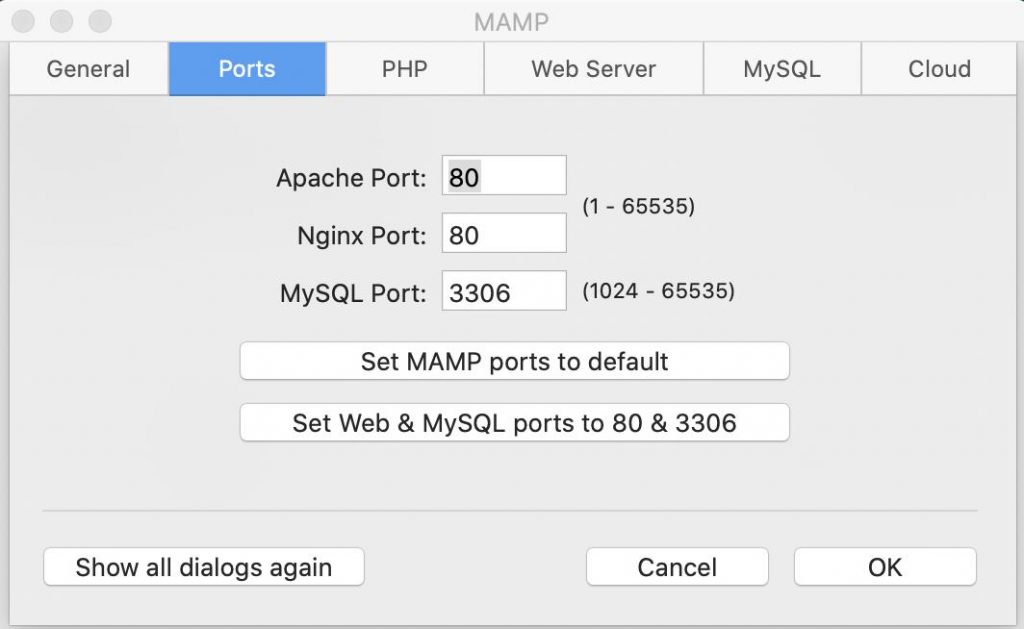This screenshot has width=1024, height=629.
Task: Click the MAMP window title
Action: click(511, 22)
